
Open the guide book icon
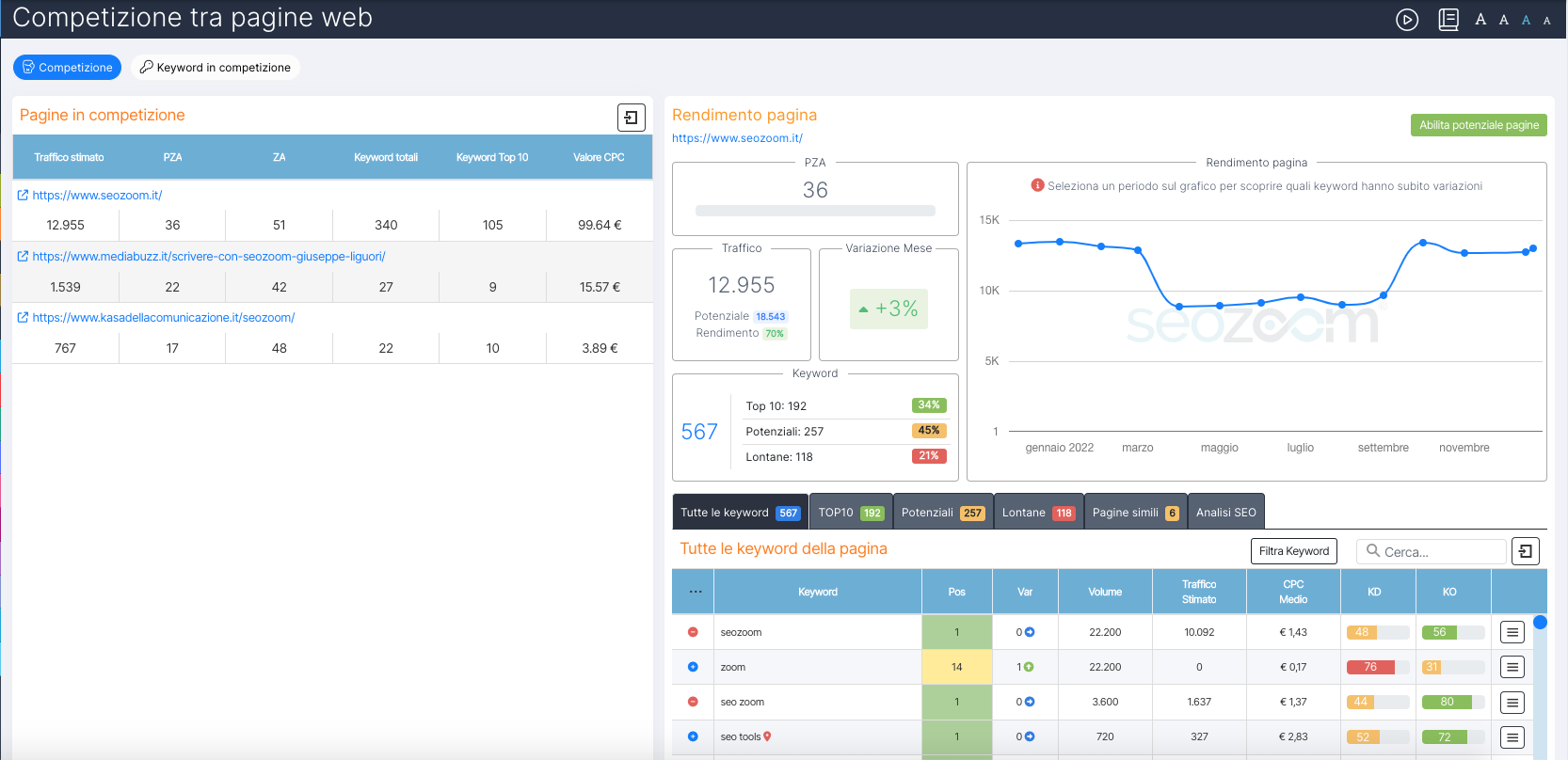point(1448,20)
